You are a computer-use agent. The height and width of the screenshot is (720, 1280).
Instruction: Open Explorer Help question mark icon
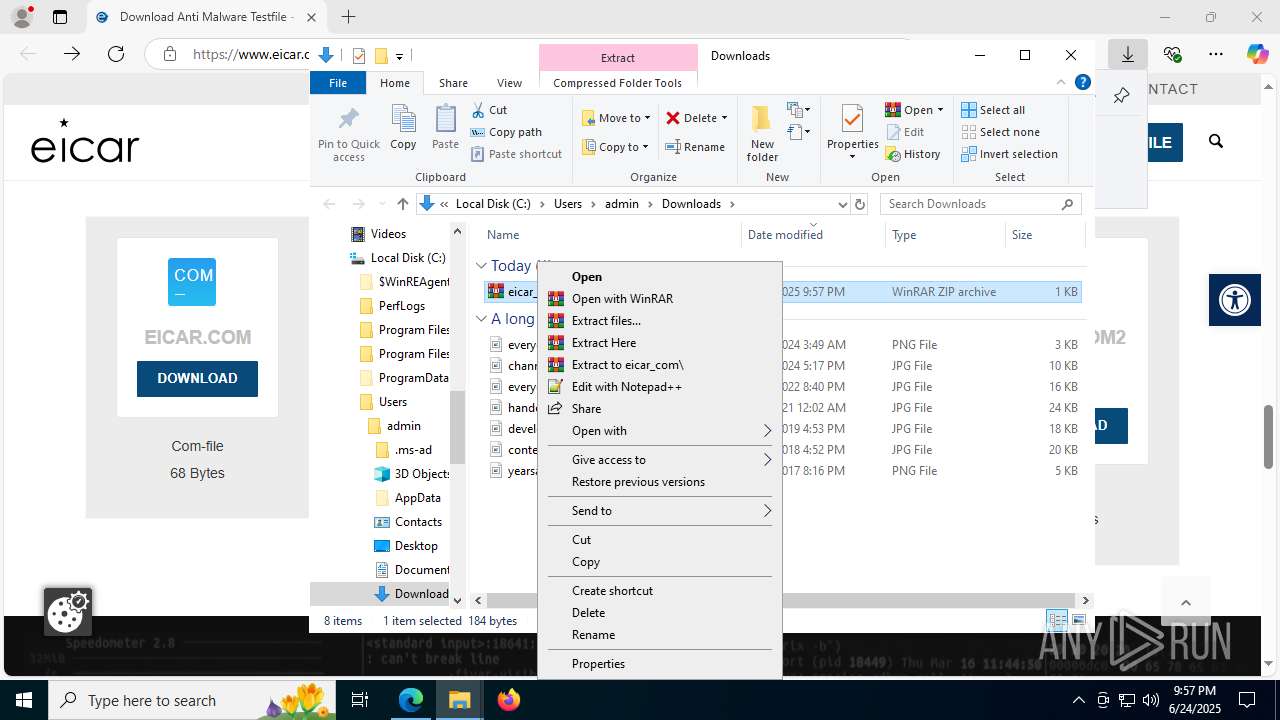pos(1082,83)
